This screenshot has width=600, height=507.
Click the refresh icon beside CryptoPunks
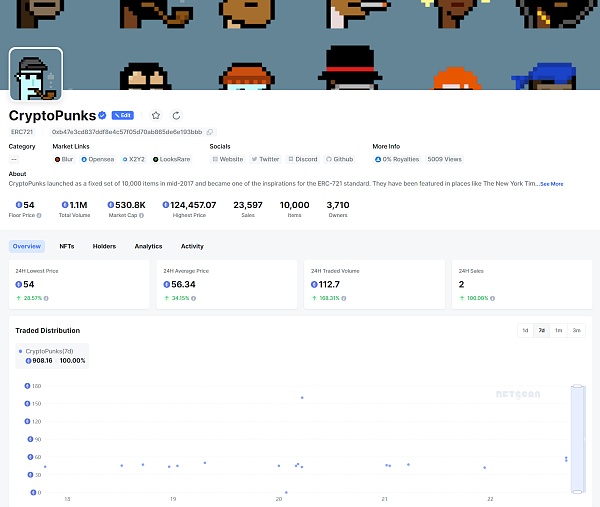(176, 115)
